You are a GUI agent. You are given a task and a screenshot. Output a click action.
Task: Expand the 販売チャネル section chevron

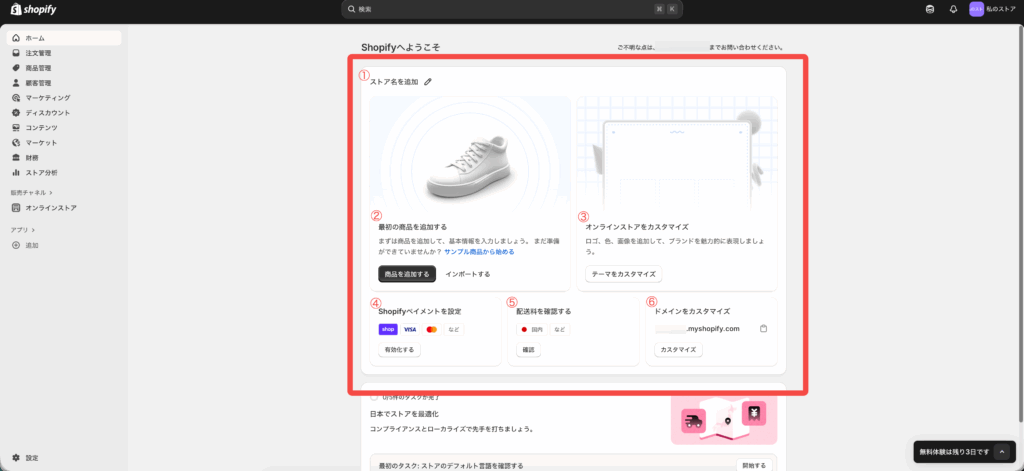tap(50, 192)
